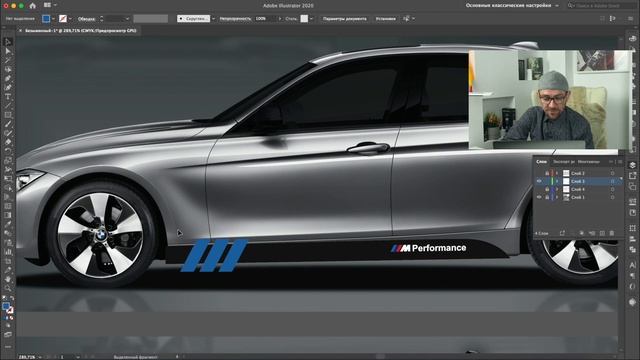Image resolution: width=640 pixels, height=360 pixels.
Task: Click Установки preferences button
Action: 386,19
